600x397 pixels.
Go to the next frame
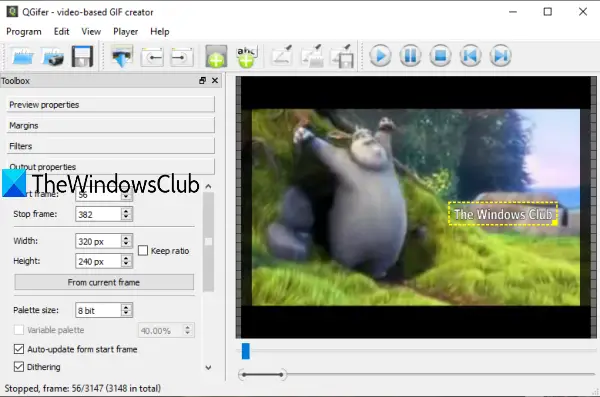(501, 56)
